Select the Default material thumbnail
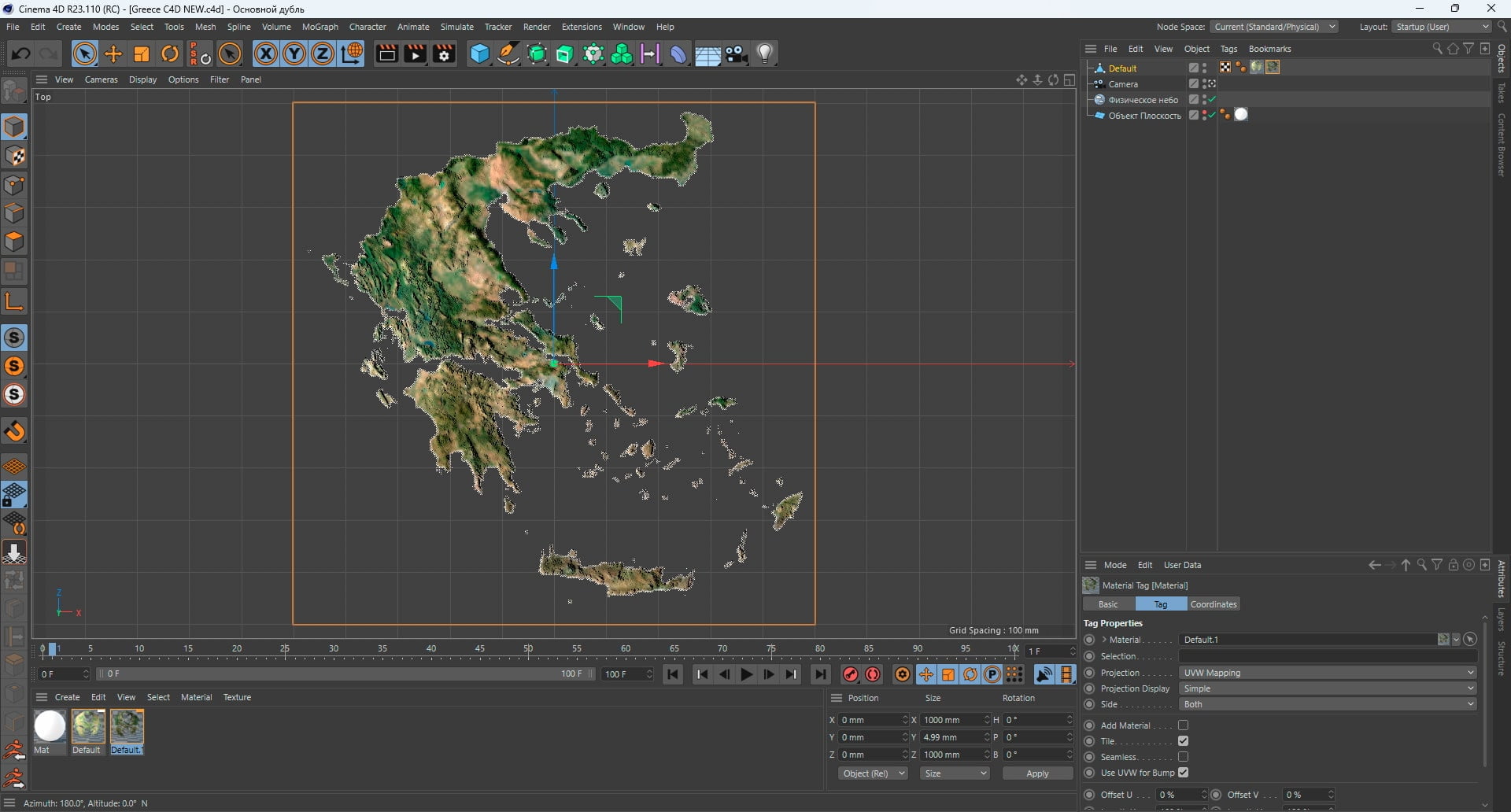The width and height of the screenshot is (1511, 812). 88,726
